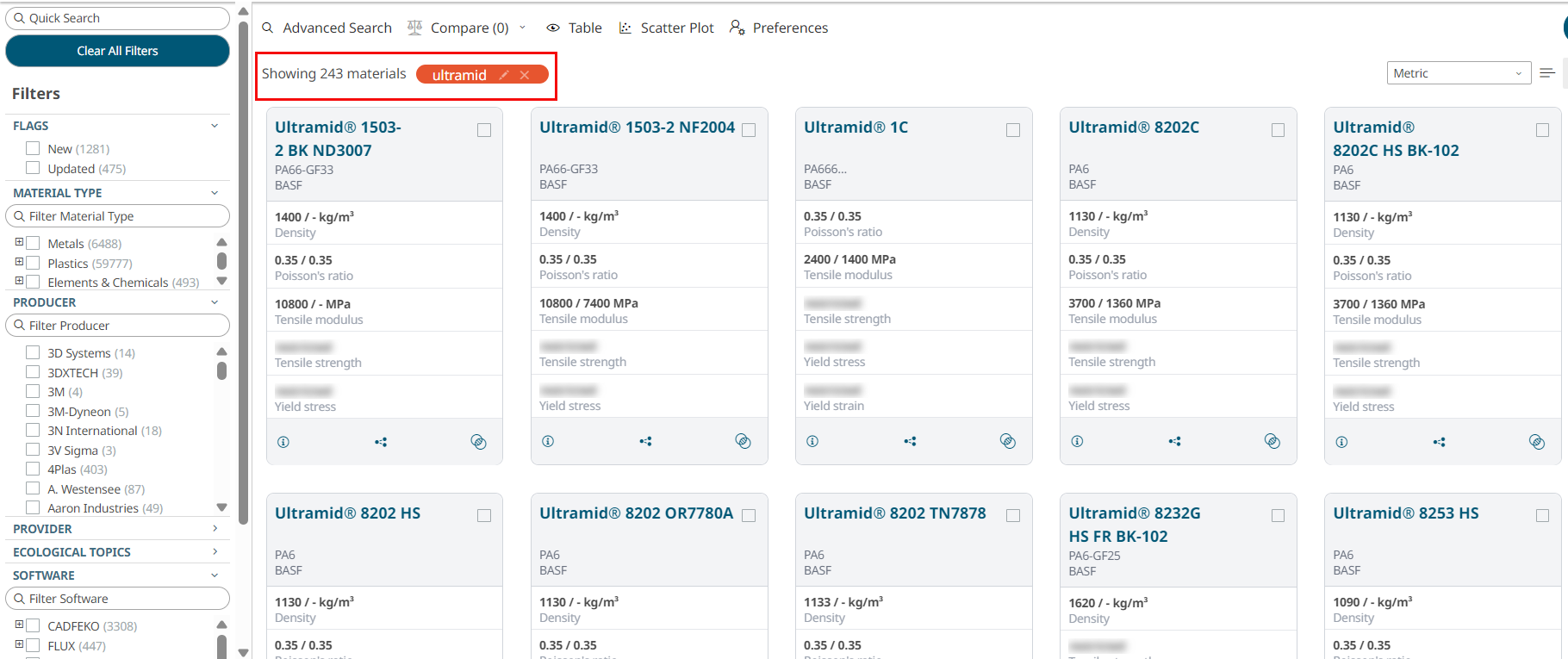Open the Ultramid 8232G HS BK-102 link
Image resolution: width=1568 pixels, height=659 pixels.
pyautogui.click(x=1134, y=525)
